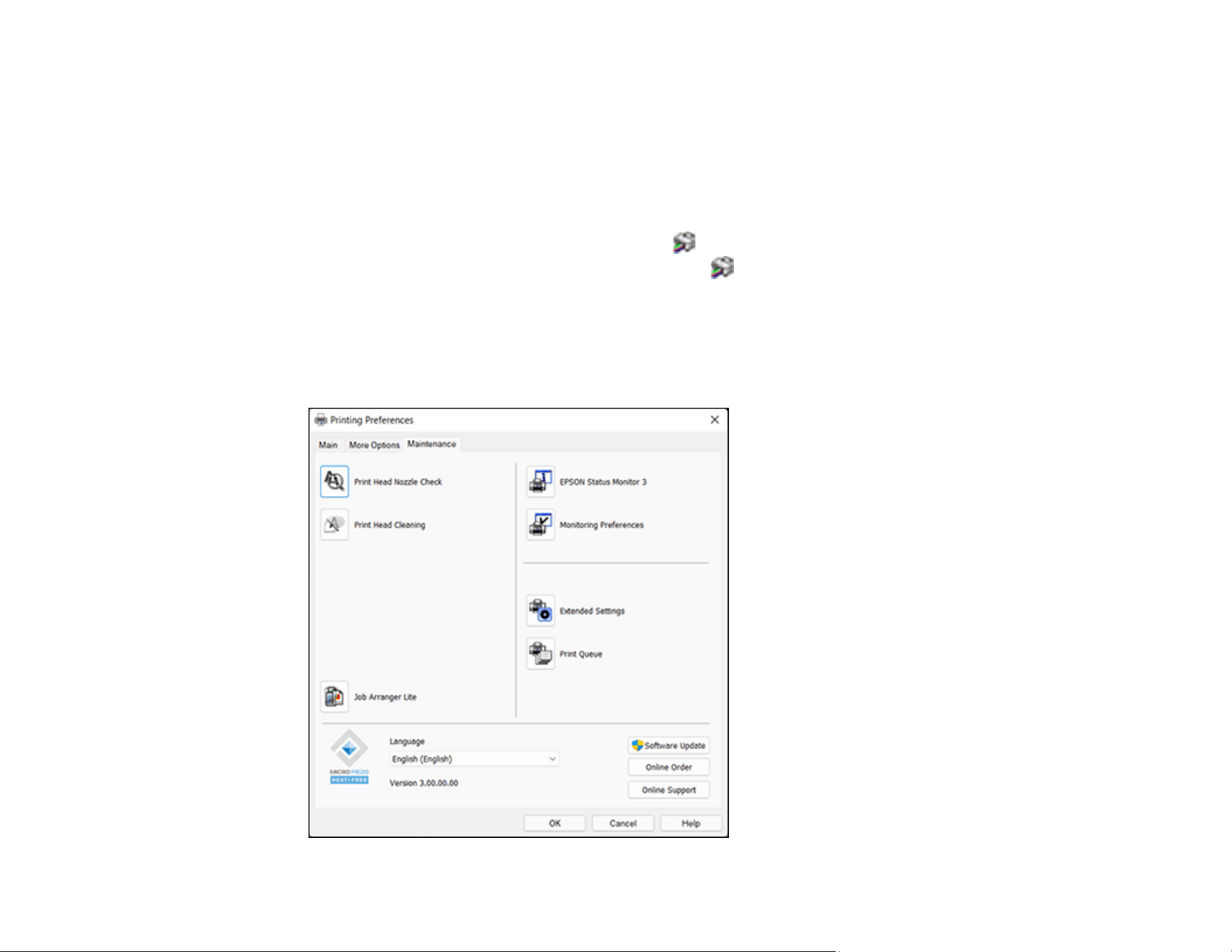Image resolution: width=1232 pixels, height=952 pixels.
Task: Open Monitoring Preferences icon
Action: (x=541, y=525)
